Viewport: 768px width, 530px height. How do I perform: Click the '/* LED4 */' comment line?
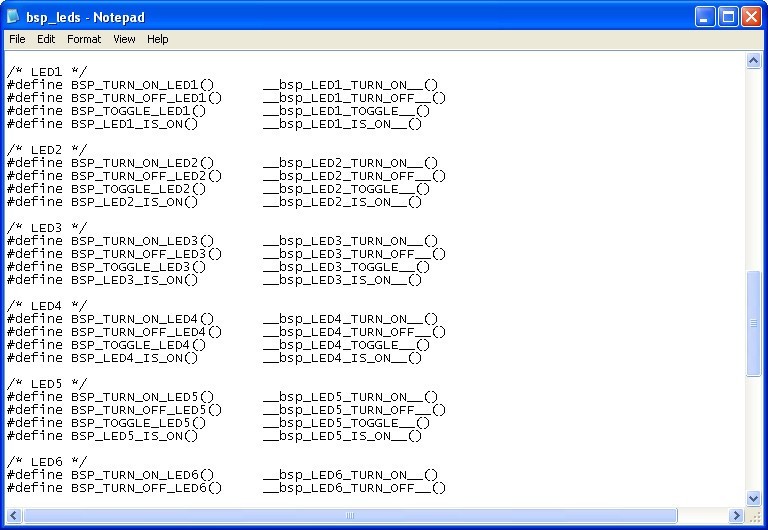[47, 306]
